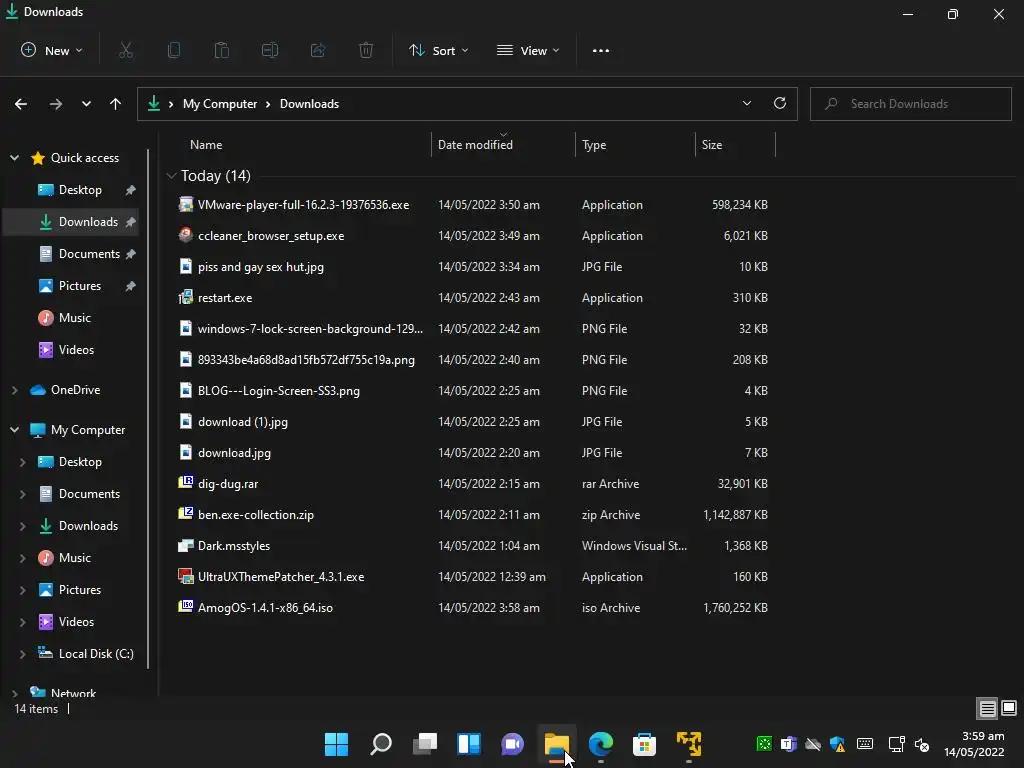
Task: Select Documents in Quick access
Action: click(x=89, y=253)
